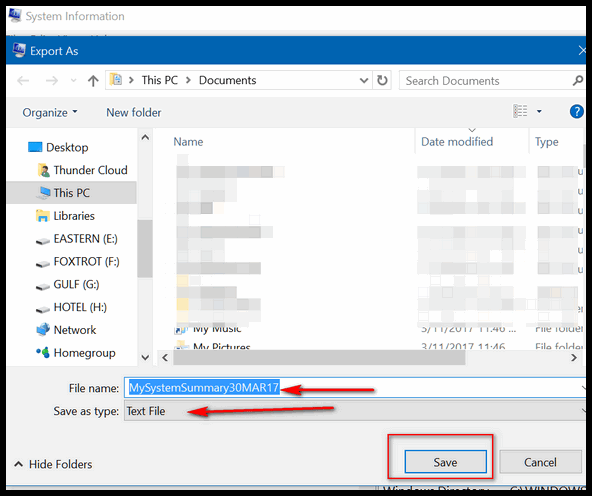Collapse the folder pane with Hide Folders

[x=53, y=464]
